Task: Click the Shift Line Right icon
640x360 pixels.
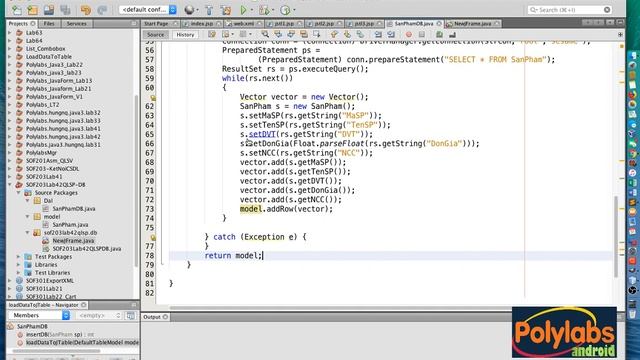Action: [x=391, y=35]
